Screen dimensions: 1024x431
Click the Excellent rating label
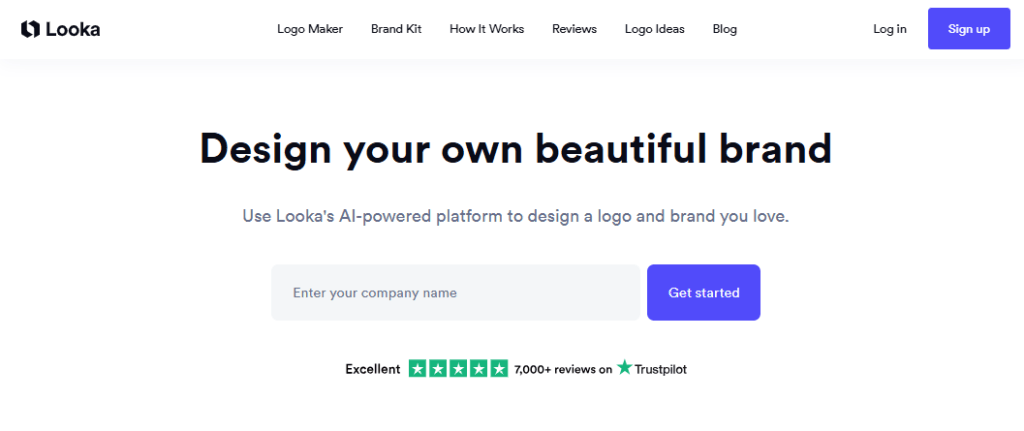click(x=372, y=369)
